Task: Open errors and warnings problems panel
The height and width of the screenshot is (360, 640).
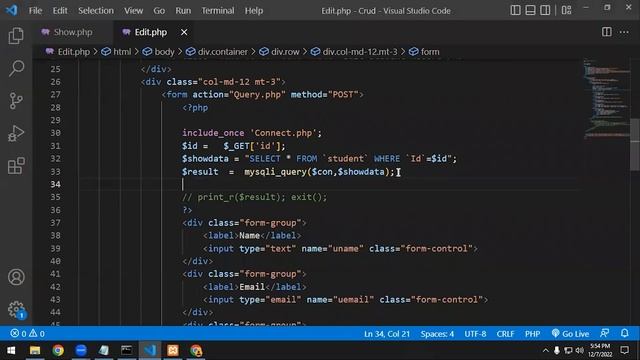Action: click(x=27, y=333)
